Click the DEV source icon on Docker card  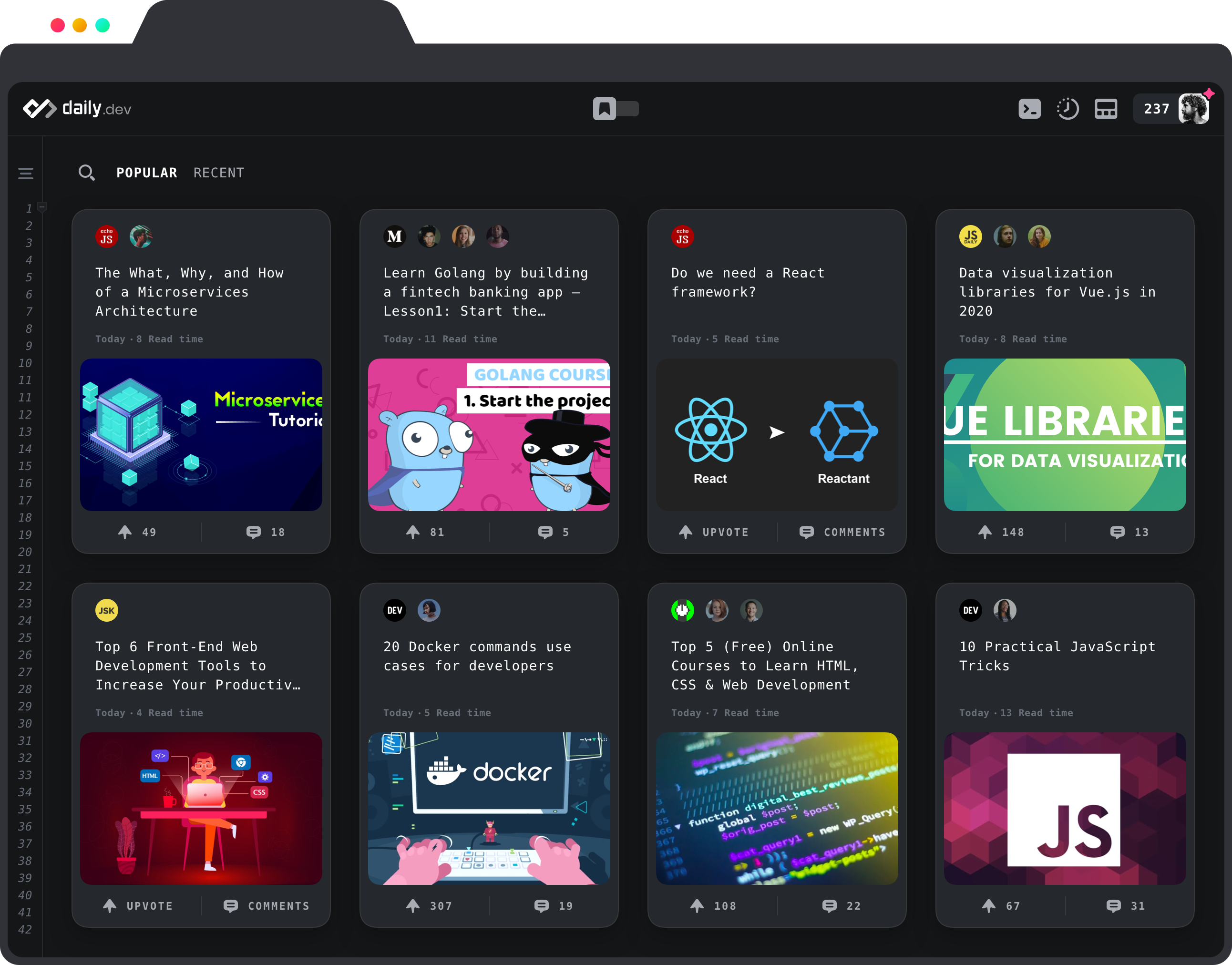click(395, 611)
